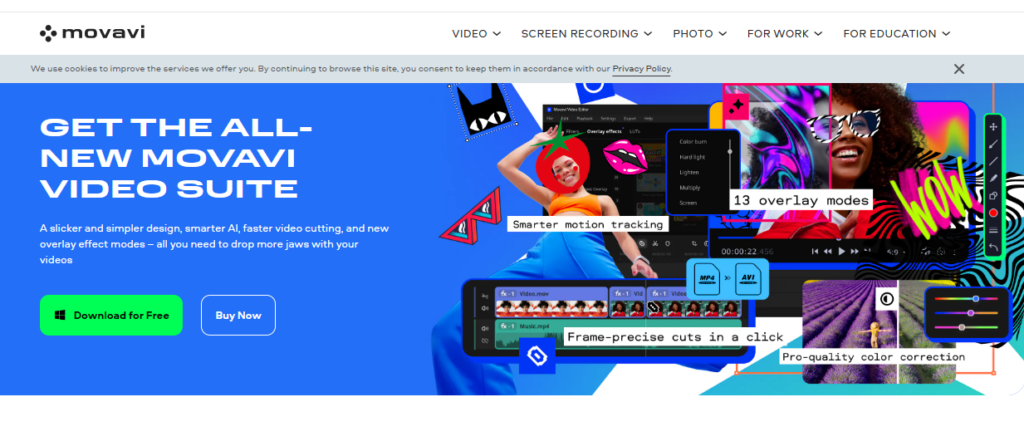
Task: Click the red record dot in toolbar
Action: [x=993, y=213]
